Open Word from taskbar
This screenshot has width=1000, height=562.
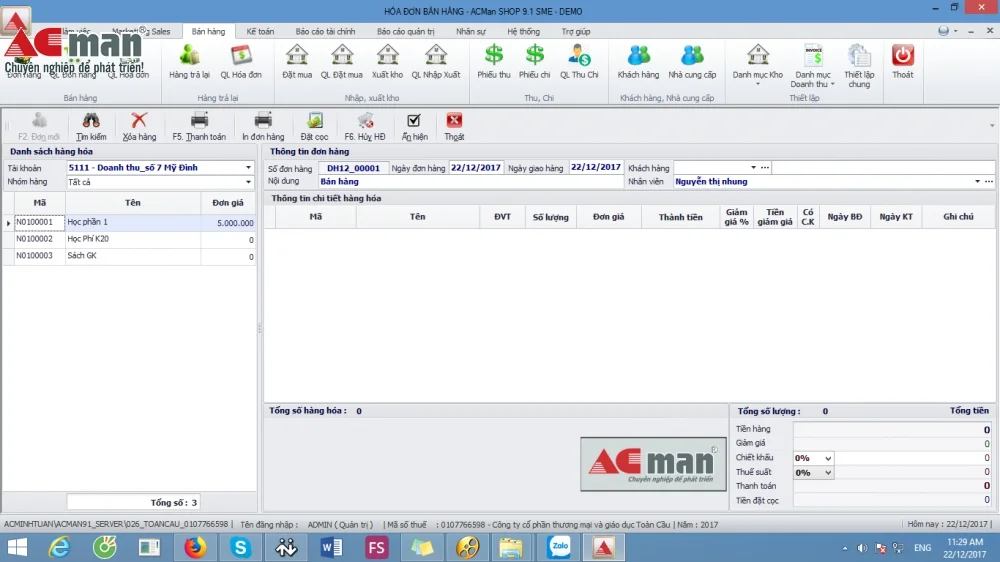pyautogui.click(x=332, y=547)
